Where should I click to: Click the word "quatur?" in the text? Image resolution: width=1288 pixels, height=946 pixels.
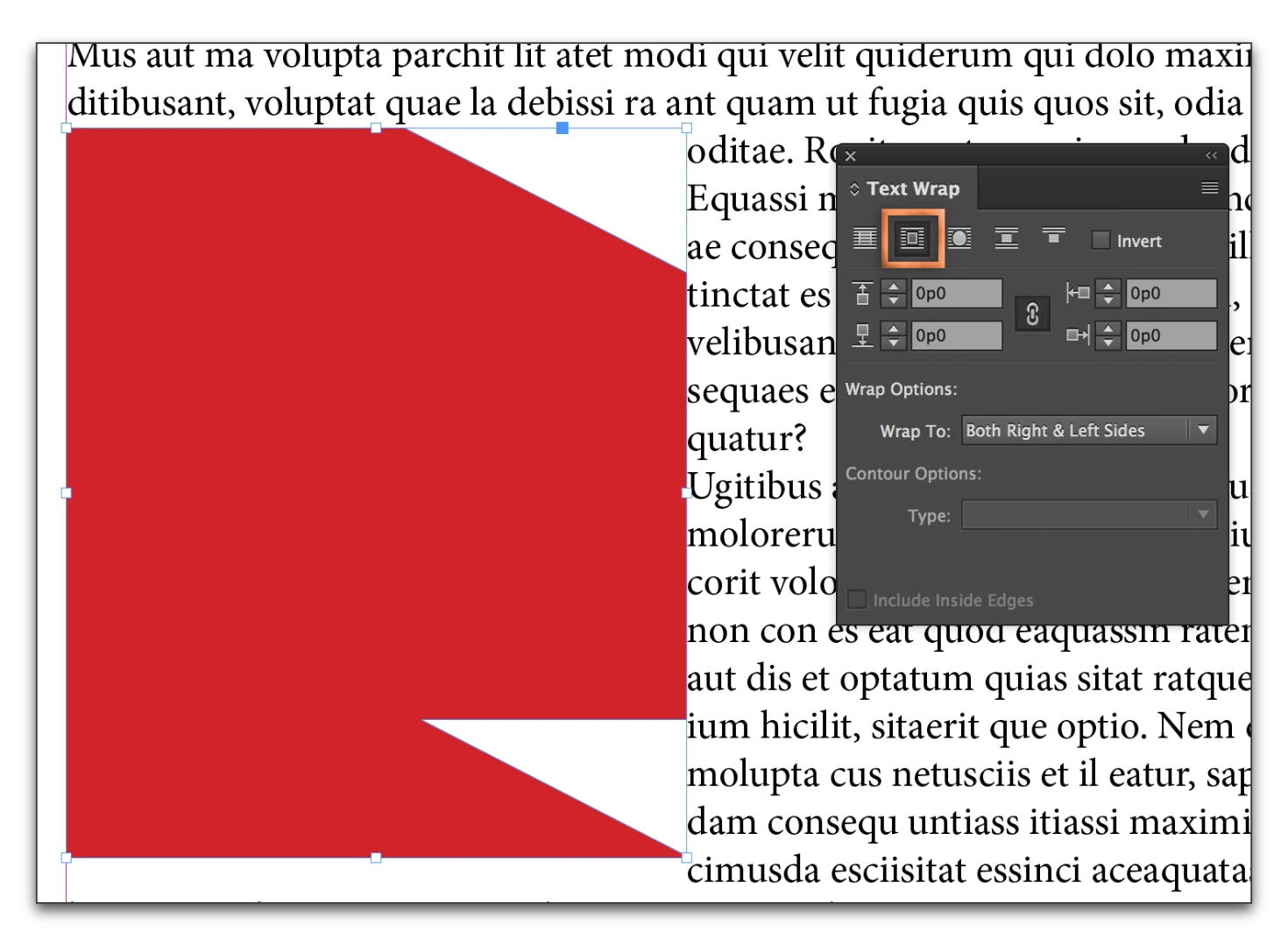coord(747,439)
